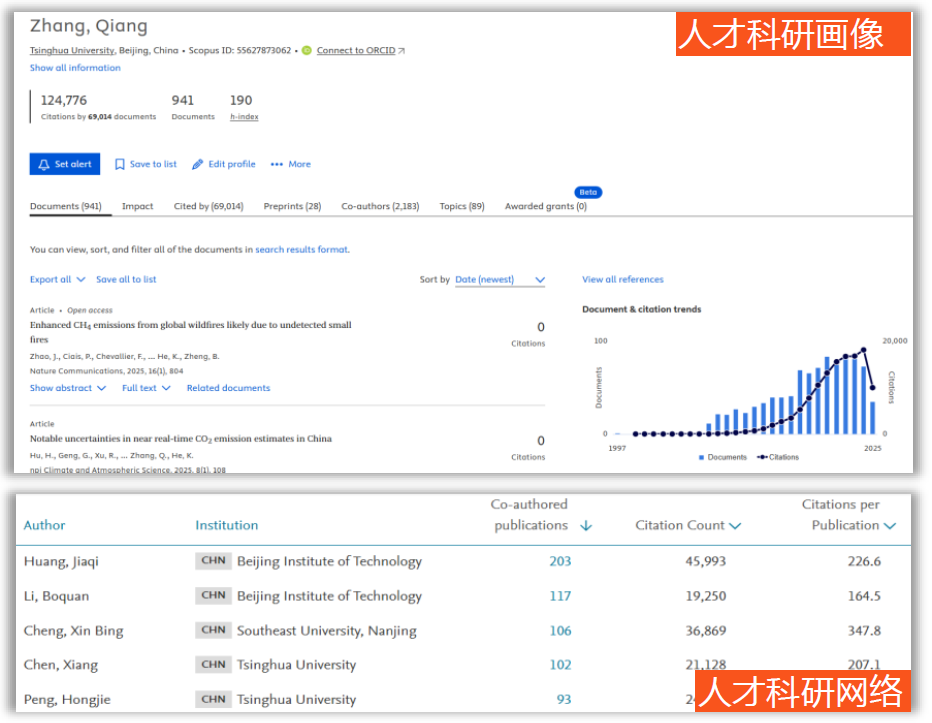The width and height of the screenshot is (932, 723).
Task: Click co-authored count 203 for Huang, Jiaqi
Action: click(560, 561)
